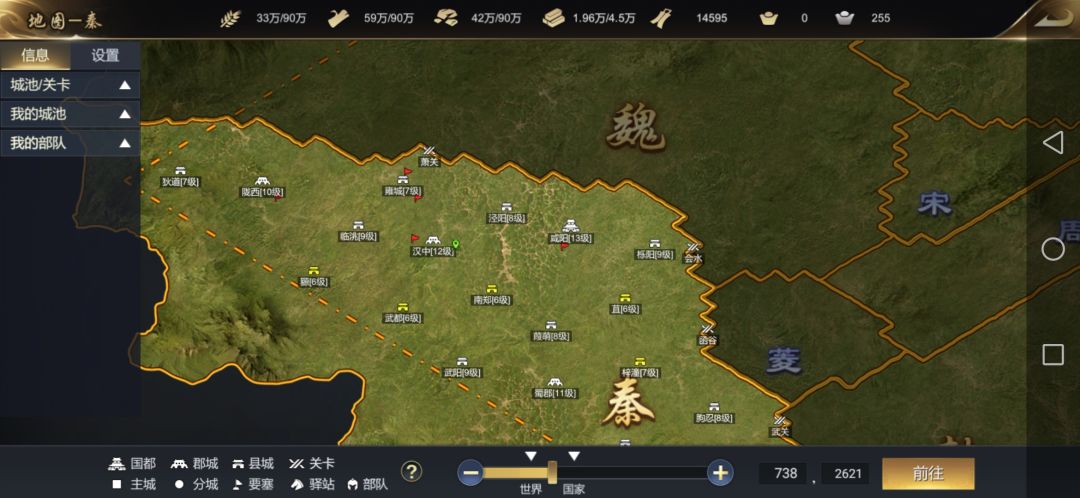The height and width of the screenshot is (498, 1080).
Task: Select the 陇西[10级] city icon
Action: pyautogui.click(x=262, y=182)
